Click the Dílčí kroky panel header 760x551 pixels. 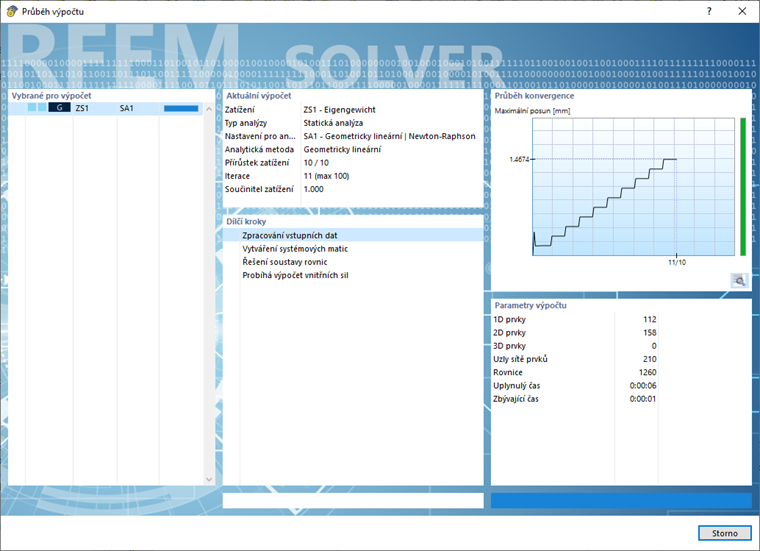(246, 221)
